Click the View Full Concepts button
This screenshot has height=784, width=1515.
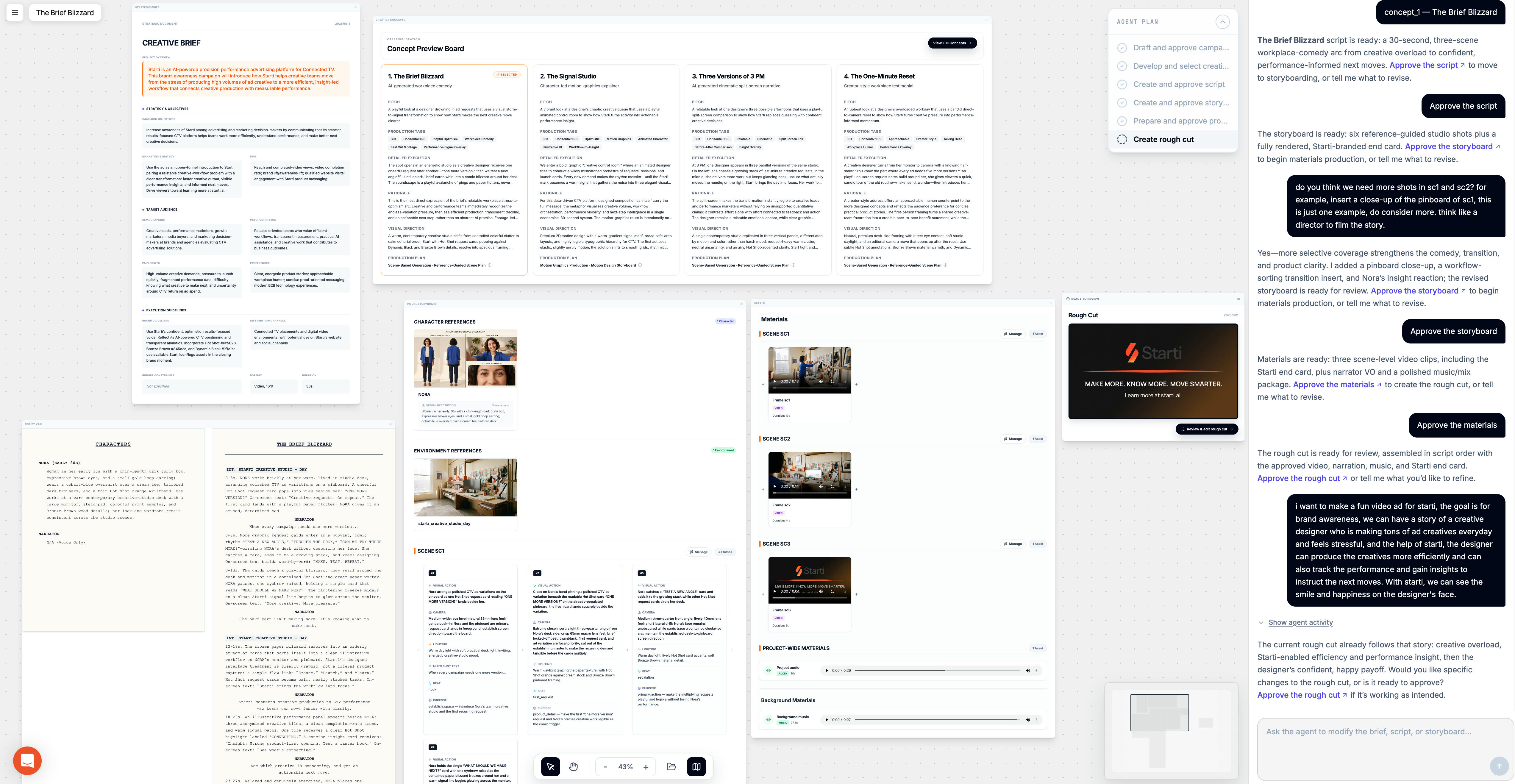952,43
